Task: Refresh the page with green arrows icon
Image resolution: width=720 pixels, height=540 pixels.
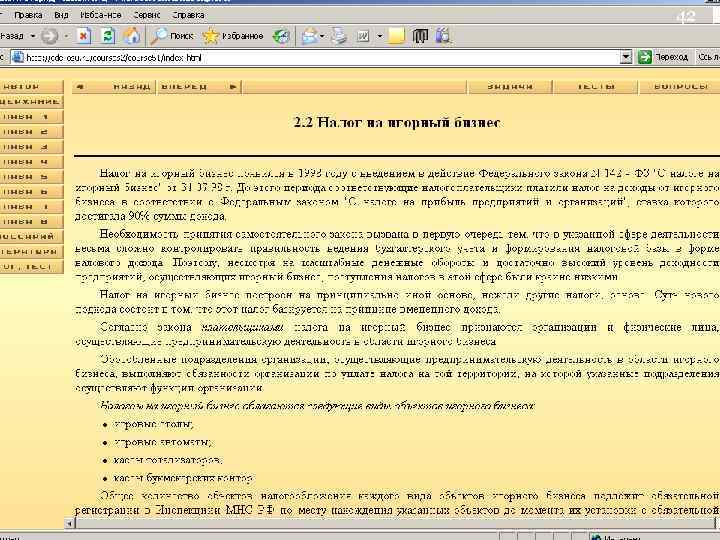Action: pos(108,36)
